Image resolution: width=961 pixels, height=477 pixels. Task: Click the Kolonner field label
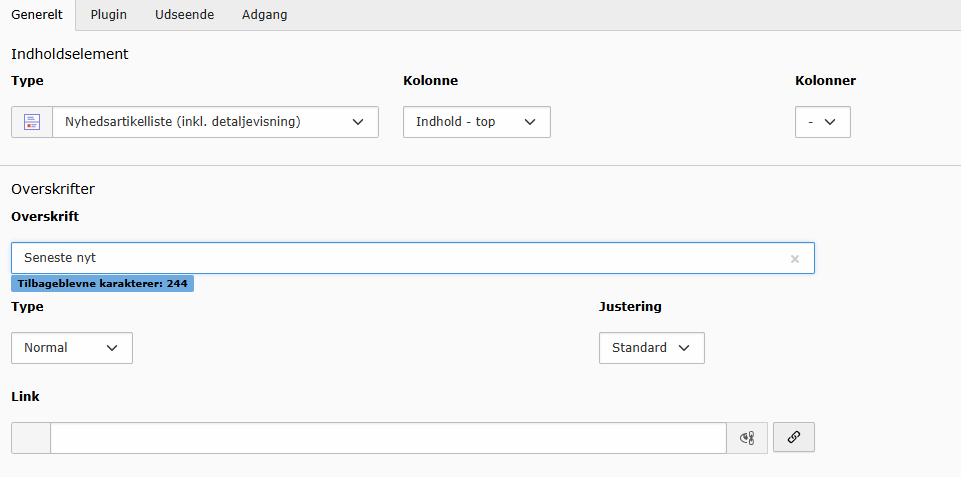[826, 80]
